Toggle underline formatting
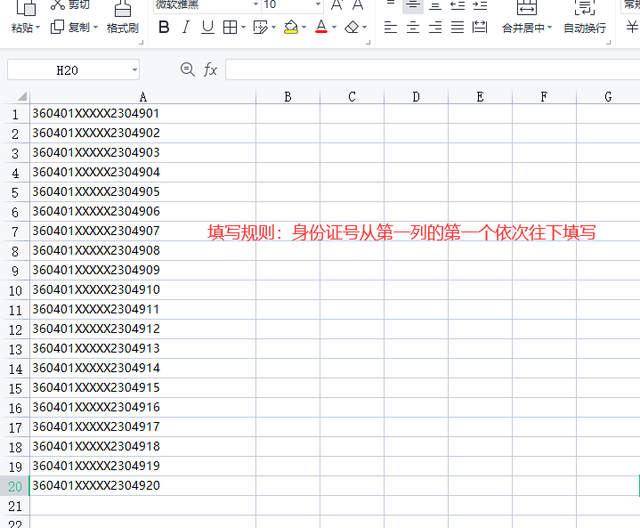 pyautogui.click(x=207, y=27)
